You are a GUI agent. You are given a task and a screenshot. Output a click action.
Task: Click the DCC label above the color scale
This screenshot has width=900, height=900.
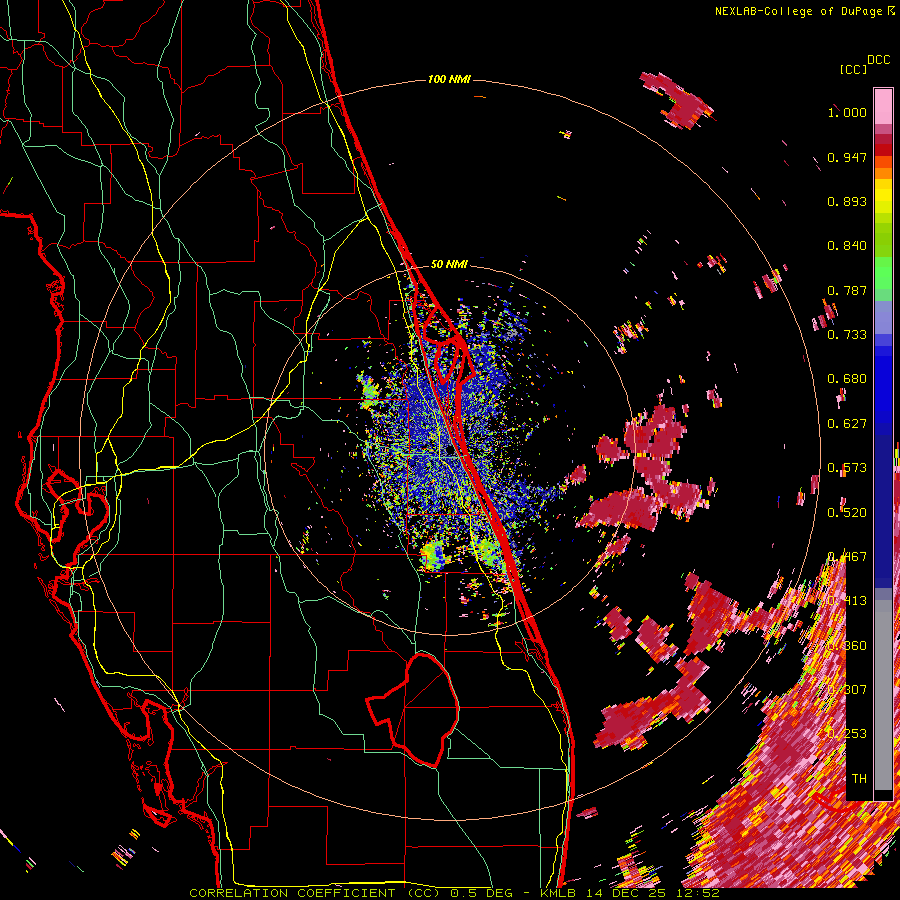click(x=879, y=60)
